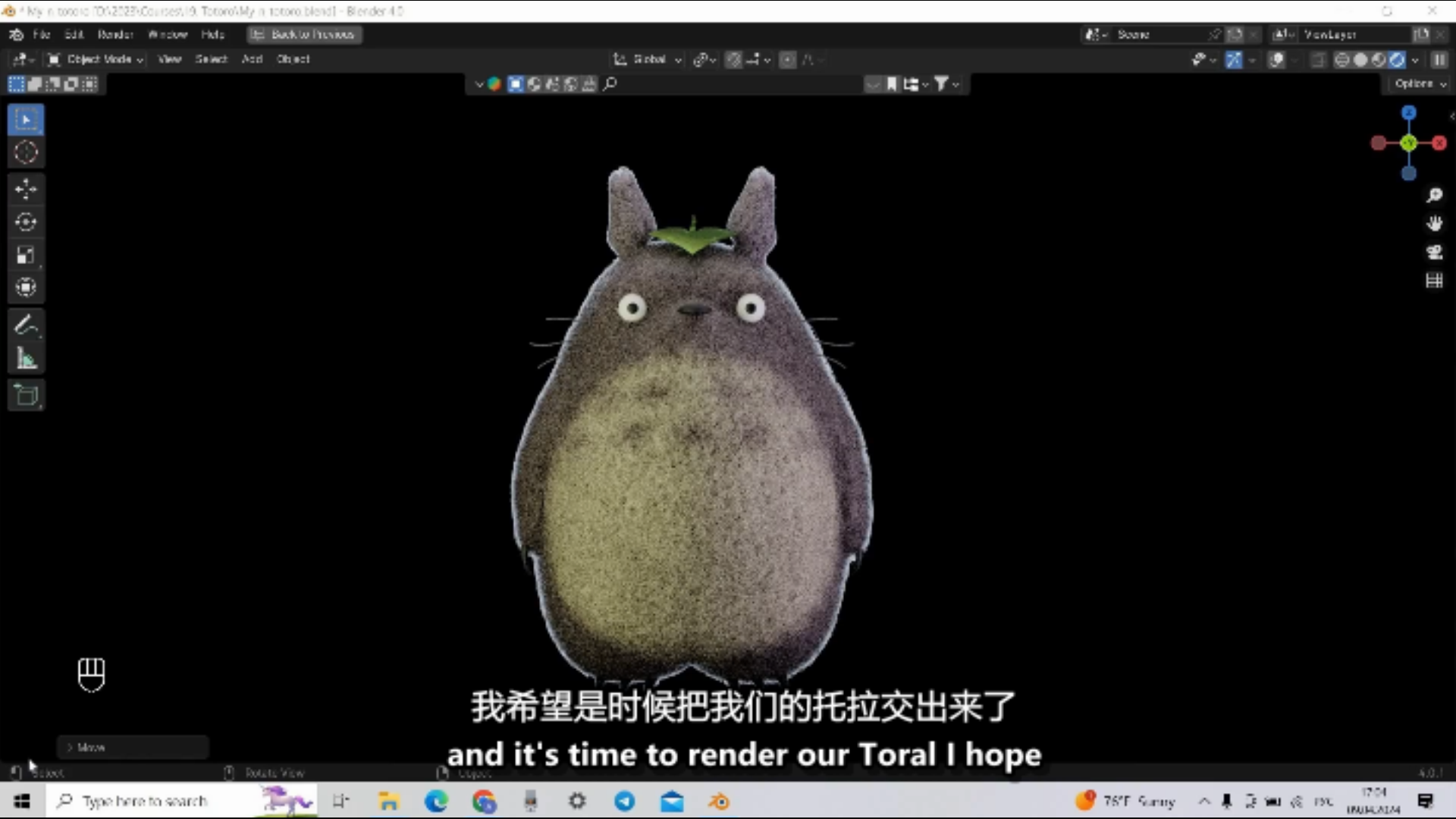
Task: Open the filter funnel dropdown
Action: pos(946,84)
